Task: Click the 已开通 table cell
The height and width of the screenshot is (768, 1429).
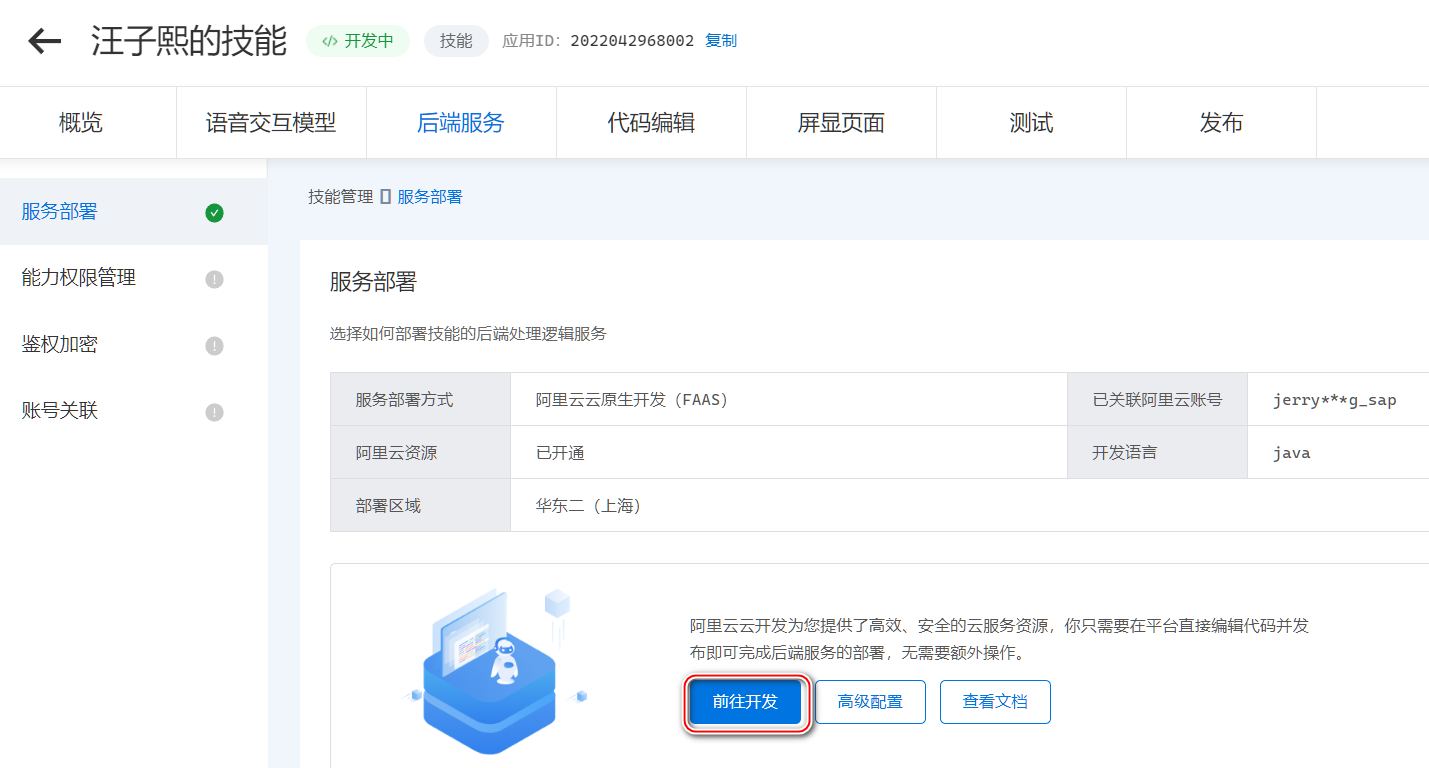Action: 789,453
